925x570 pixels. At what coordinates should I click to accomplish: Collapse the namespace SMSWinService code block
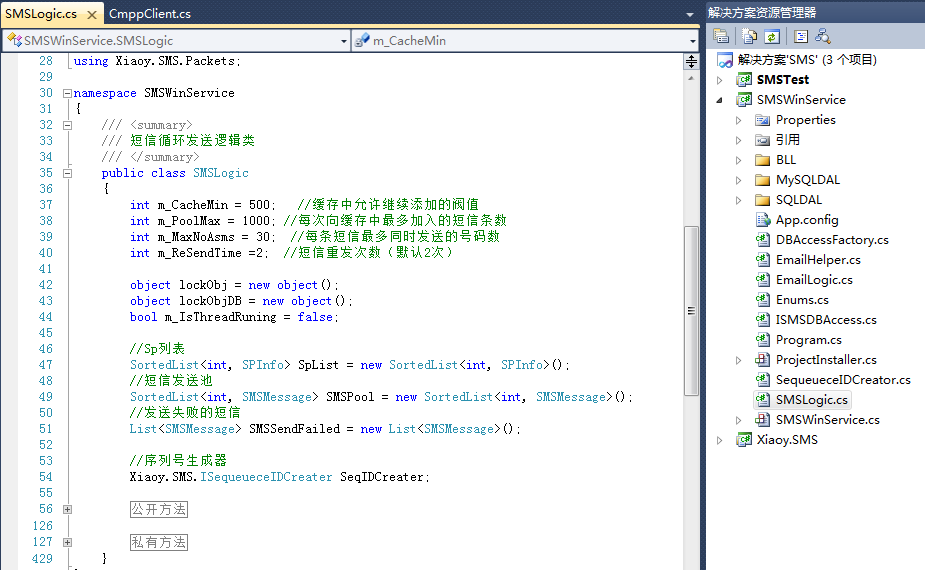coord(67,93)
